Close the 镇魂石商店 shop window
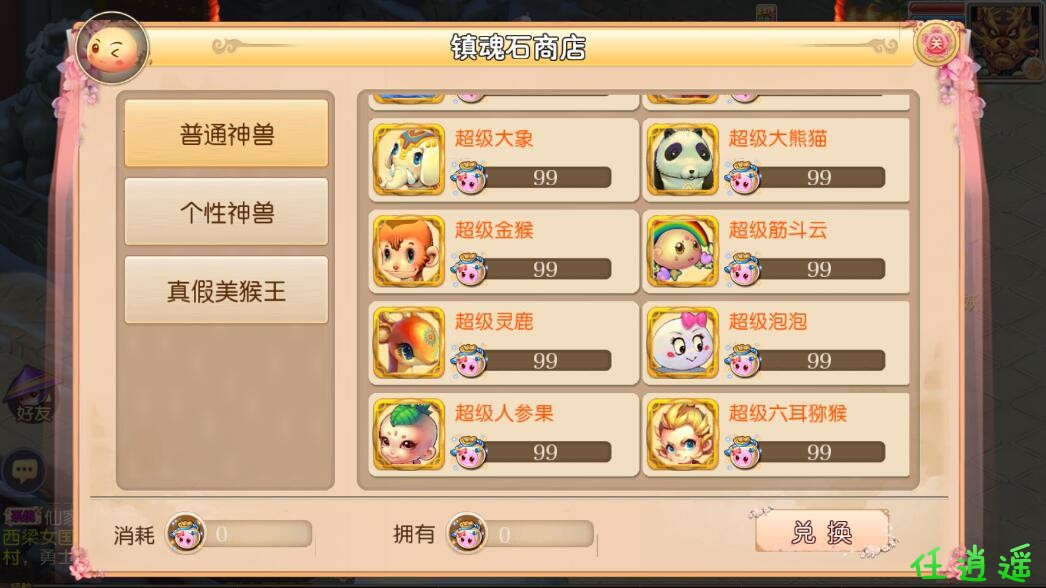This screenshot has height=588, width=1046. click(936, 44)
